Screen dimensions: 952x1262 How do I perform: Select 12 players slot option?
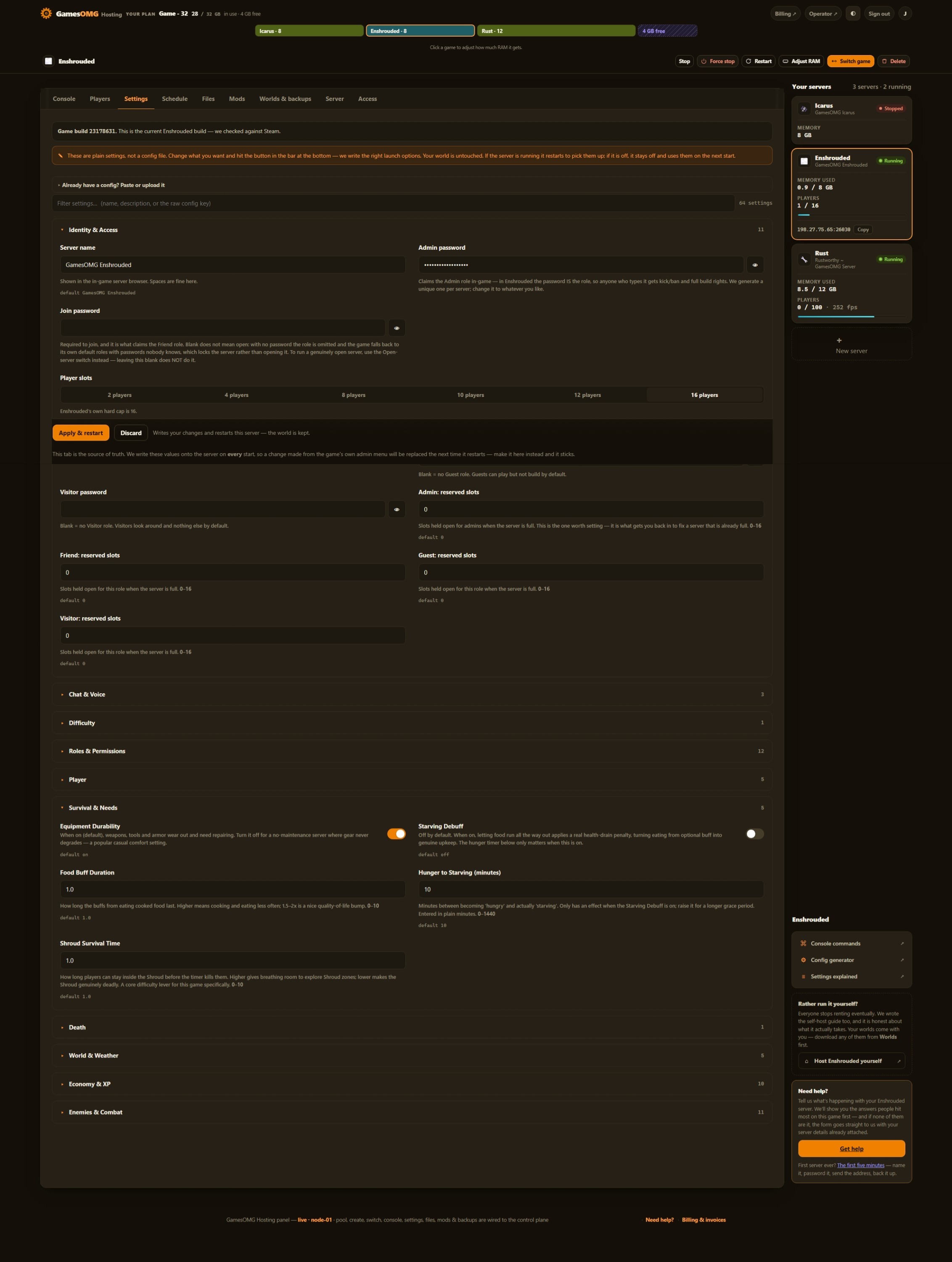point(587,395)
